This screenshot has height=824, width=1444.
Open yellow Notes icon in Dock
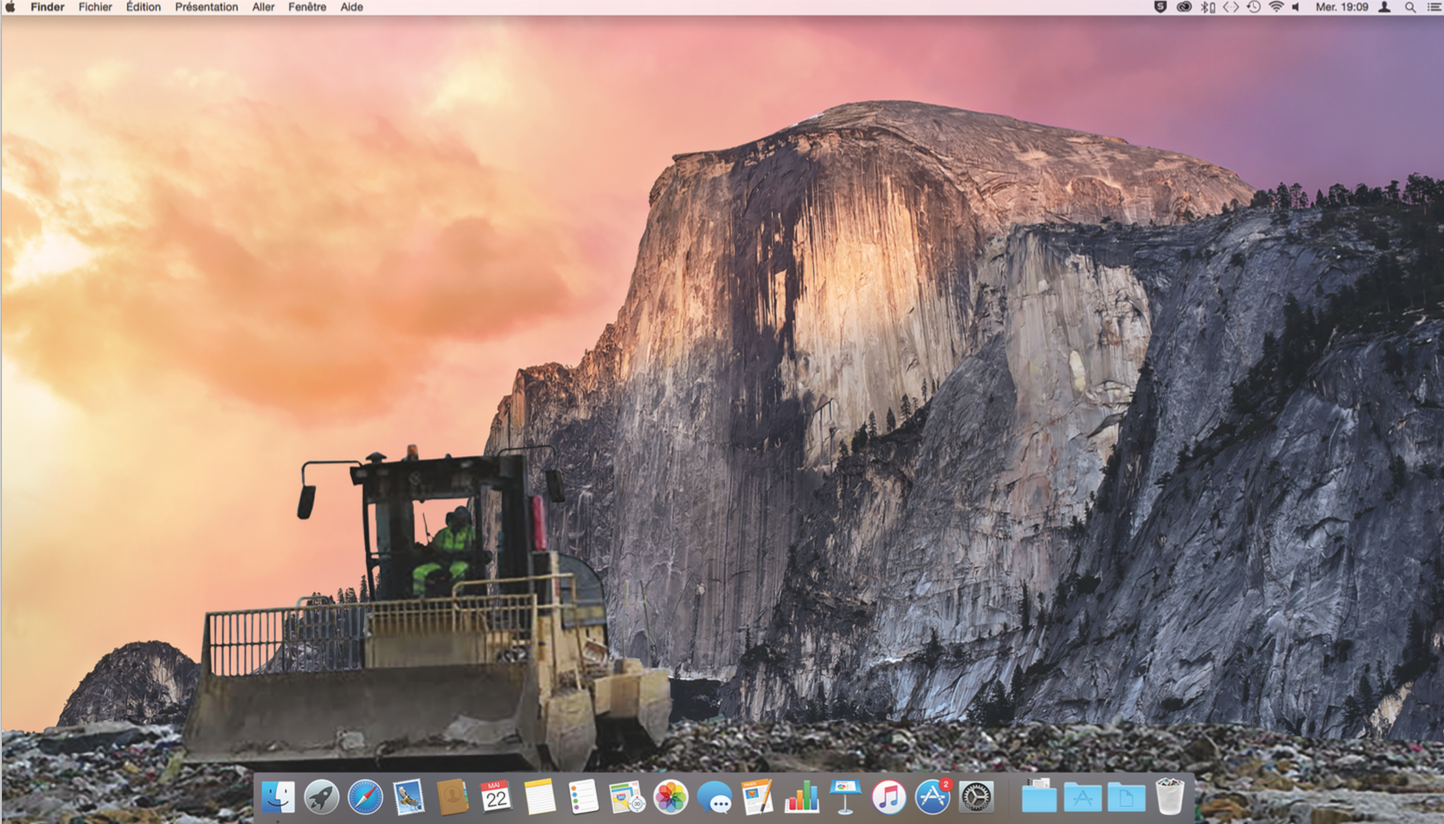(540, 797)
